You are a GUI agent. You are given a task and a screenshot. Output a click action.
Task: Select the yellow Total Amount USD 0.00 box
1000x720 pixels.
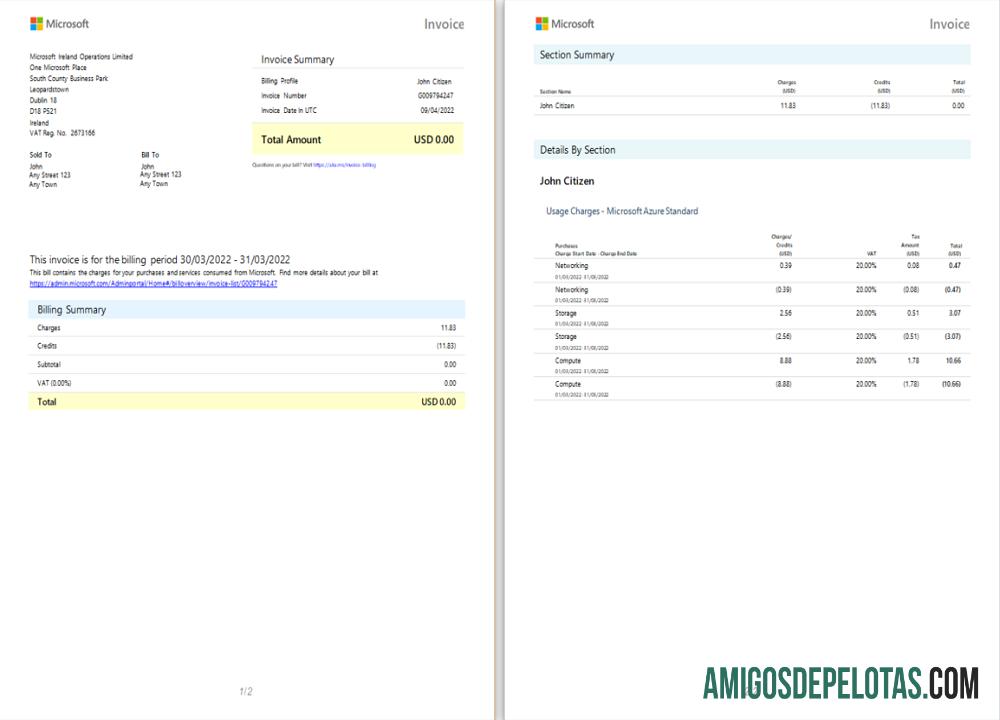pos(358,140)
